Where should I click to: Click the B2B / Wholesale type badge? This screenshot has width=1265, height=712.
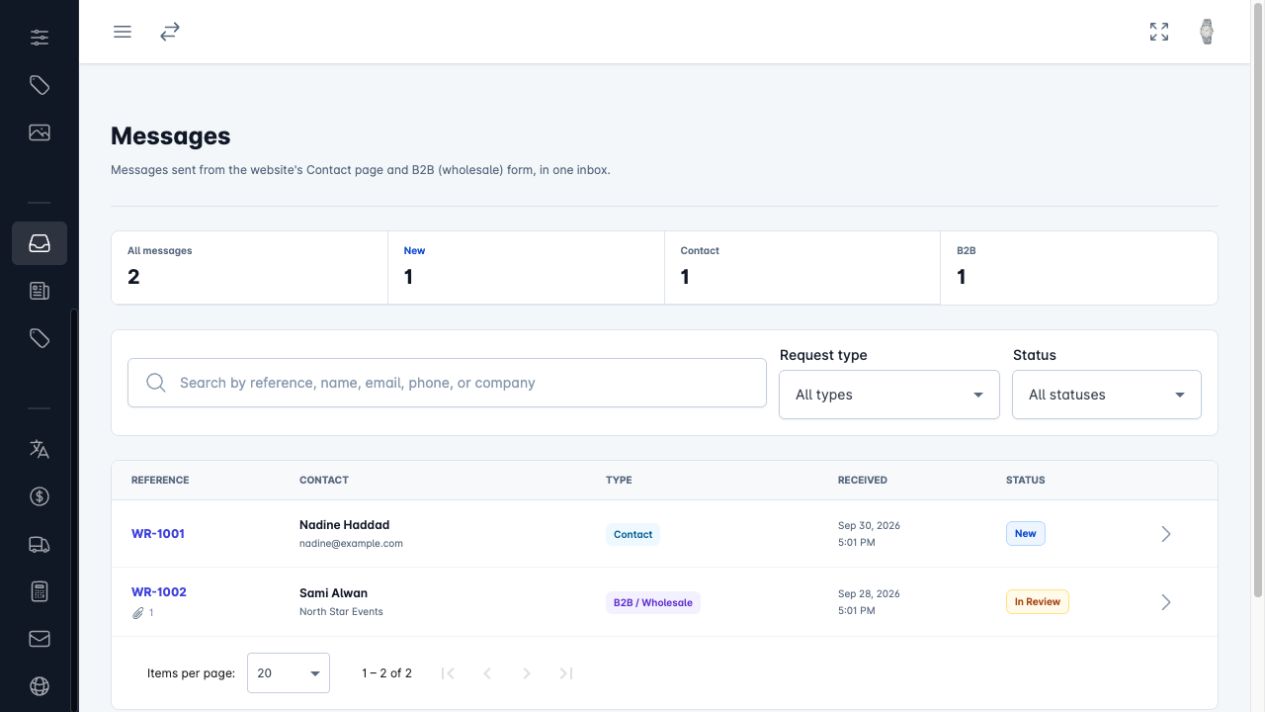[653, 602]
